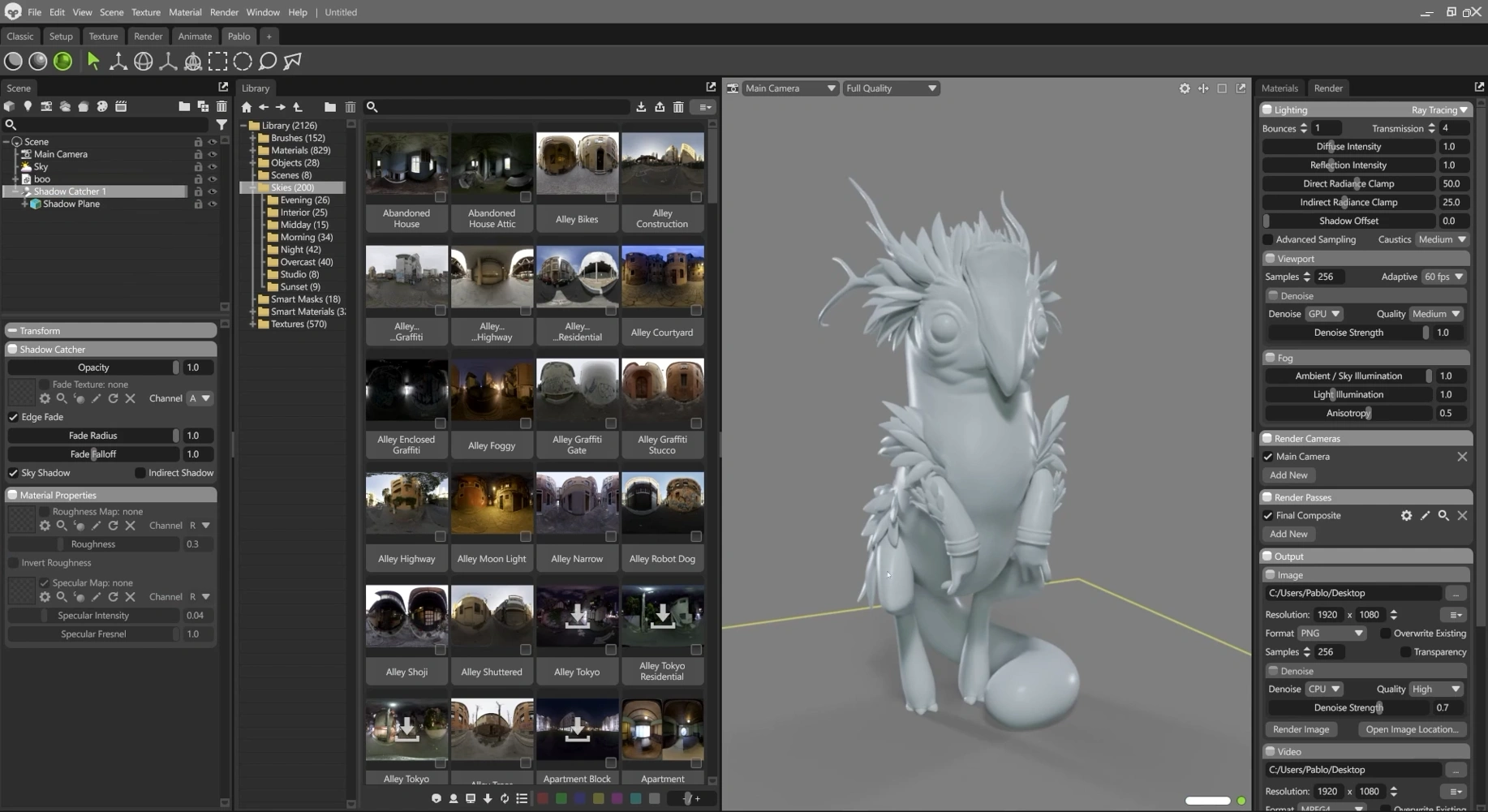Select the rectangular marquee selection tool
Screen dimensions: 1488x812
point(217,62)
